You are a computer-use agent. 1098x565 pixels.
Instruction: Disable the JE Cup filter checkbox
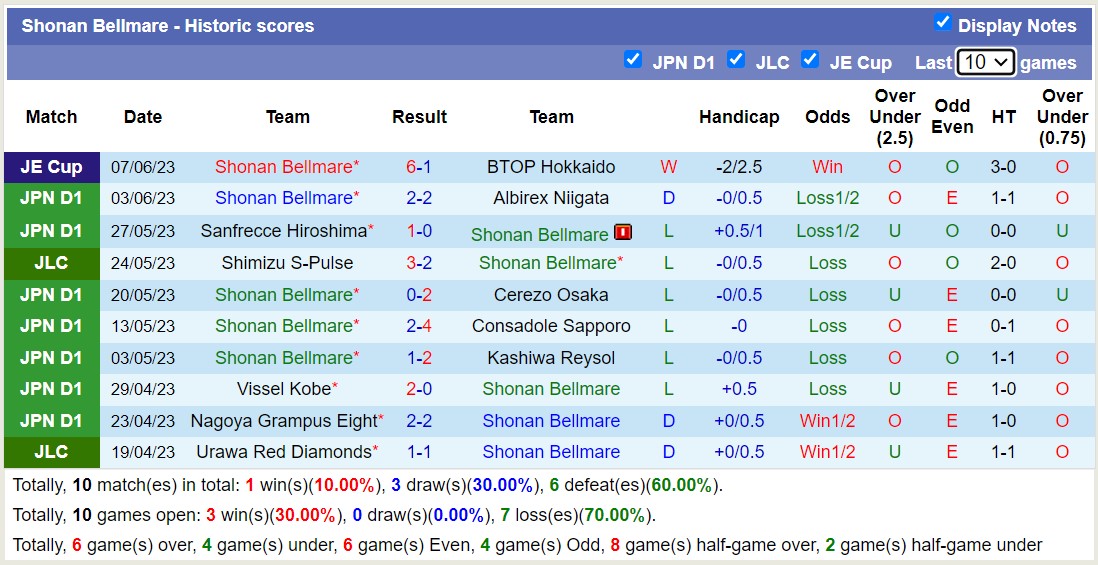810,60
